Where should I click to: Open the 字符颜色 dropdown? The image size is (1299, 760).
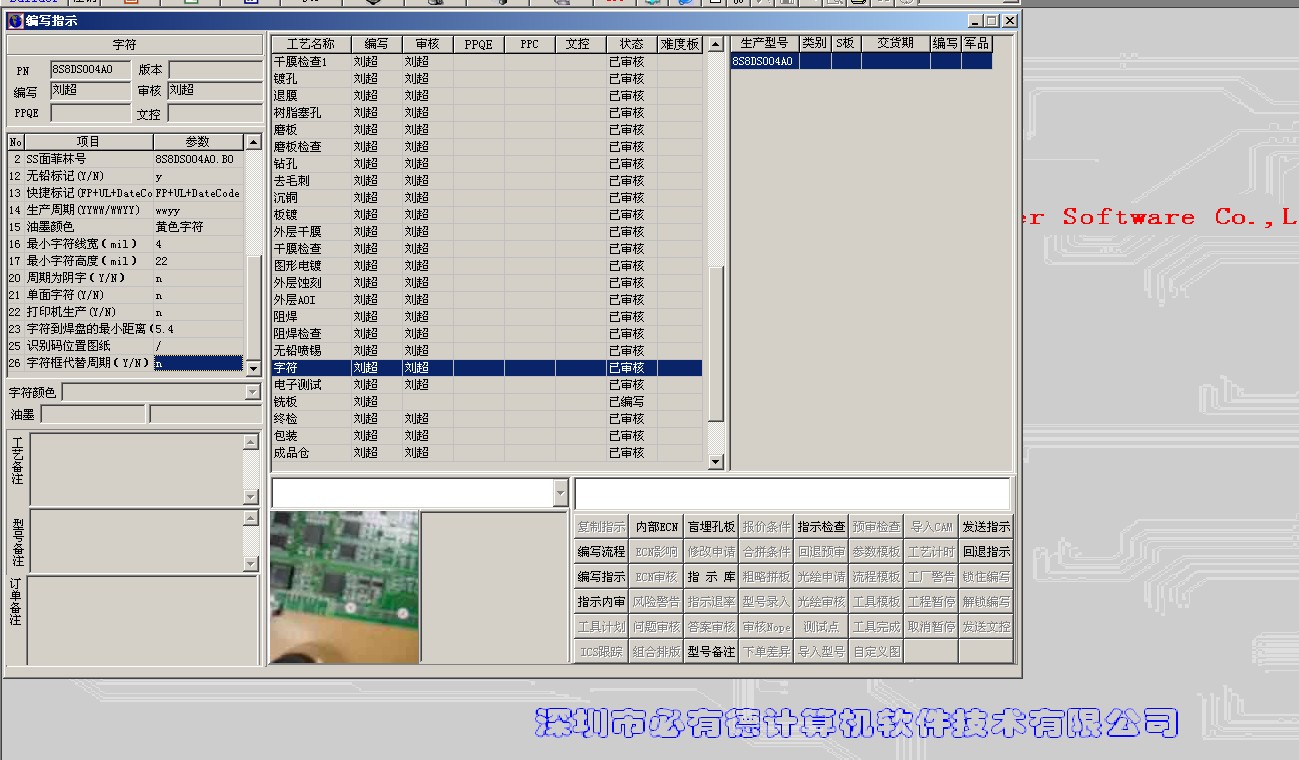coord(253,393)
